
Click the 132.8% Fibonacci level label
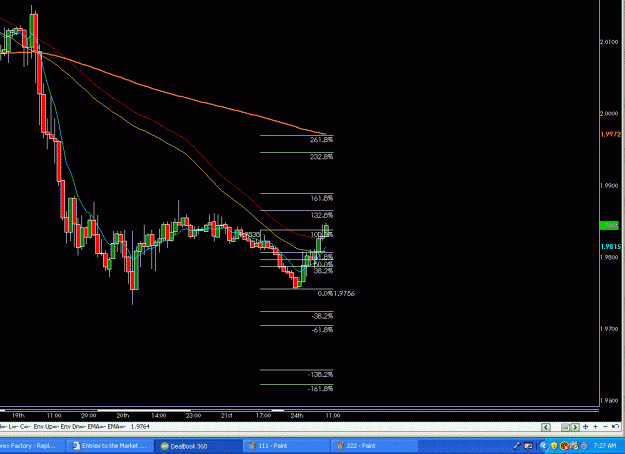322,215
